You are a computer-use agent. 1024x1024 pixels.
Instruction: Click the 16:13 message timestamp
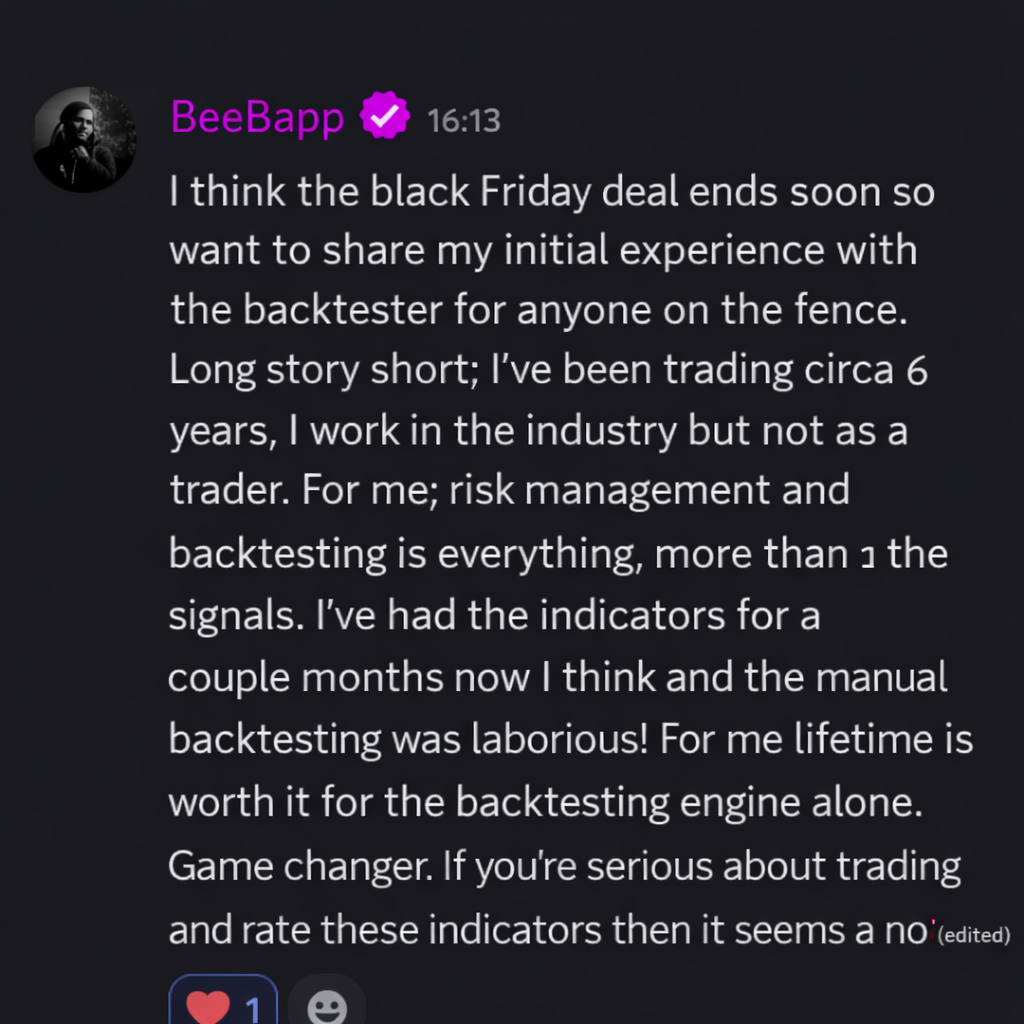pyautogui.click(x=463, y=121)
